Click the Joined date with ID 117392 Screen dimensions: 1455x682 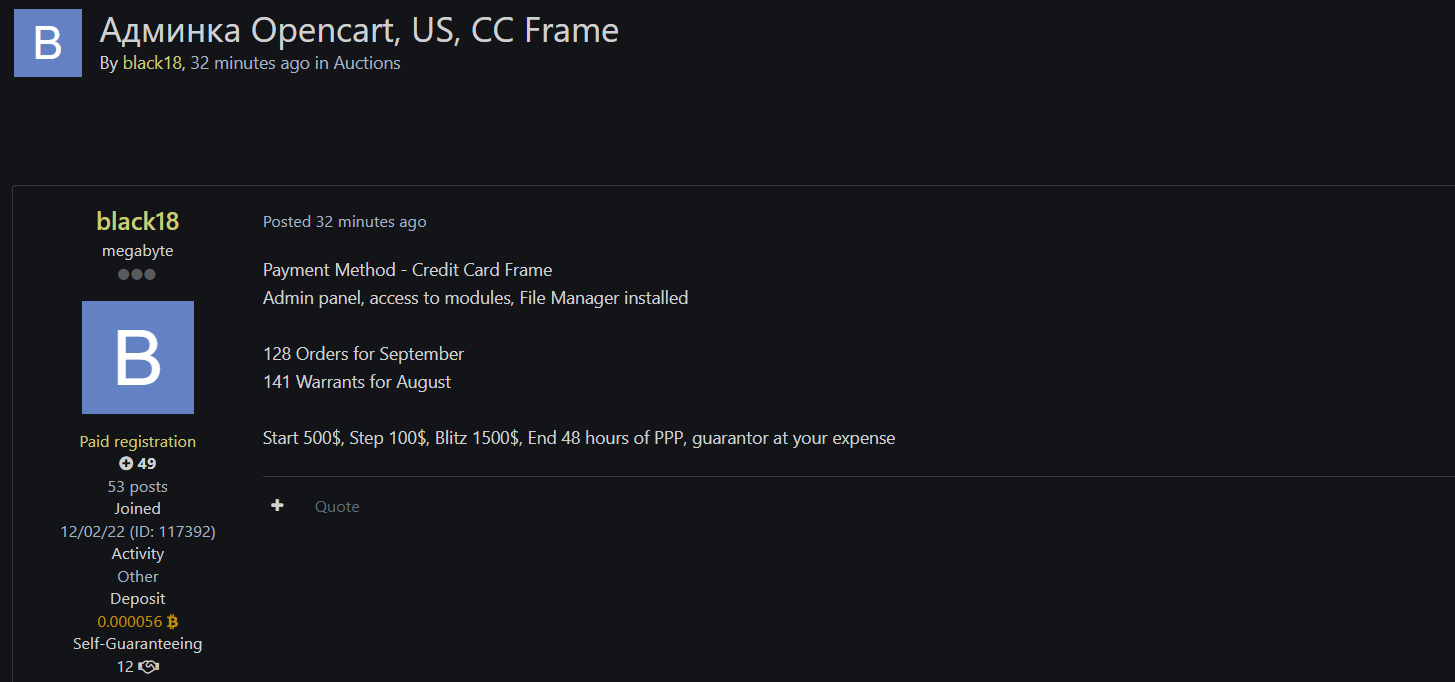tap(138, 532)
